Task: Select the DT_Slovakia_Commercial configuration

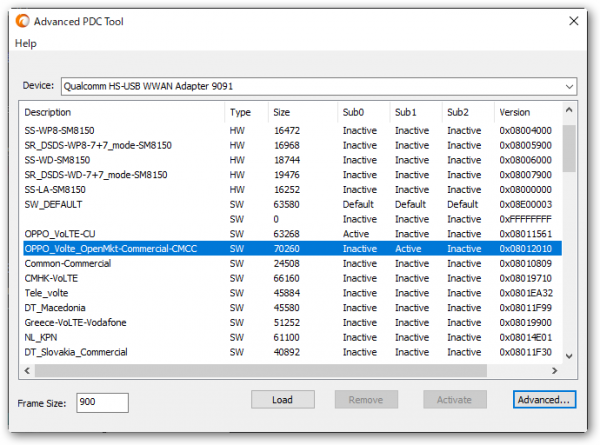Action: (x=292, y=352)
